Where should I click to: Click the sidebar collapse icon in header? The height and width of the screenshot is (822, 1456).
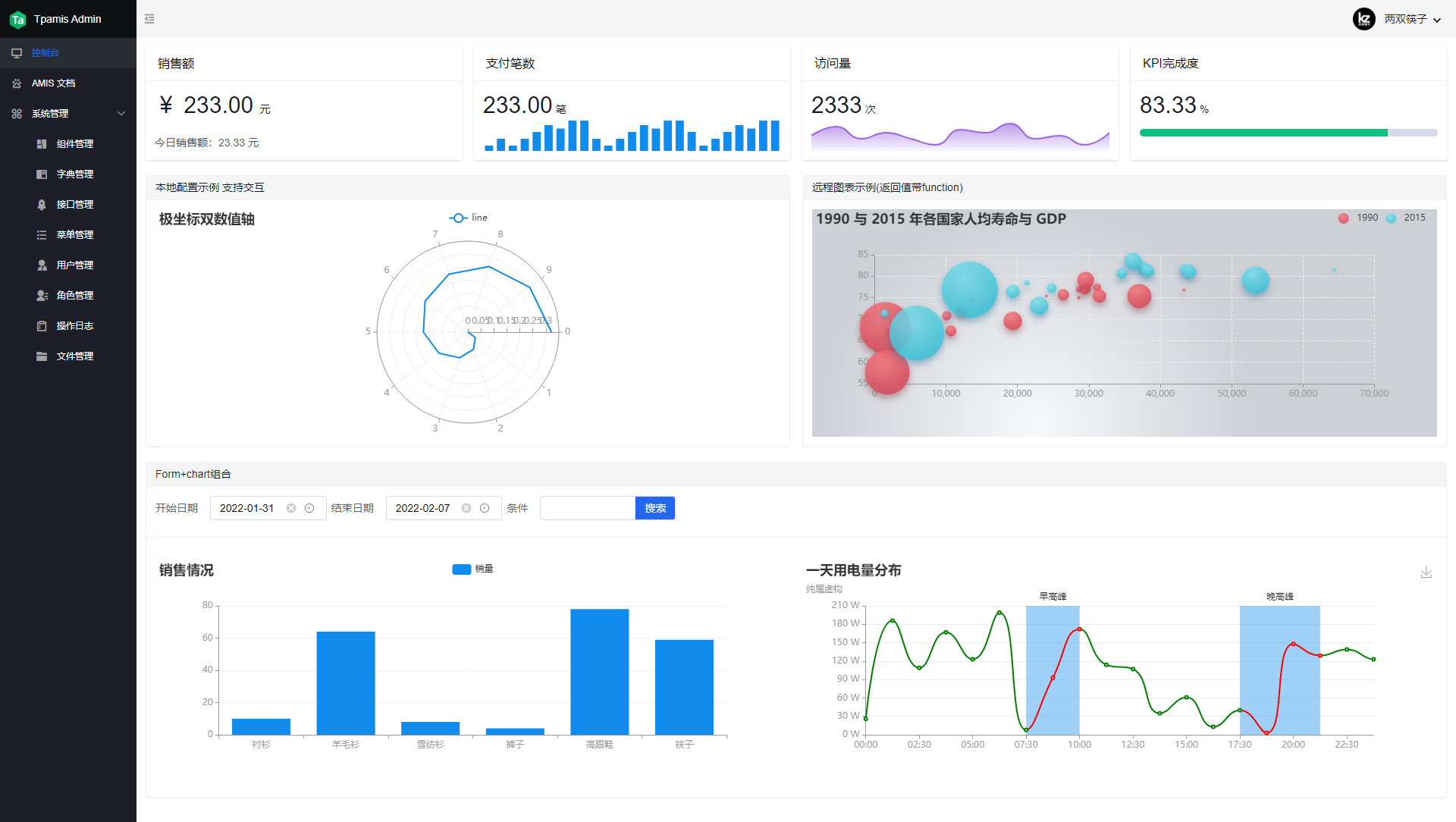tap(149, 19)
